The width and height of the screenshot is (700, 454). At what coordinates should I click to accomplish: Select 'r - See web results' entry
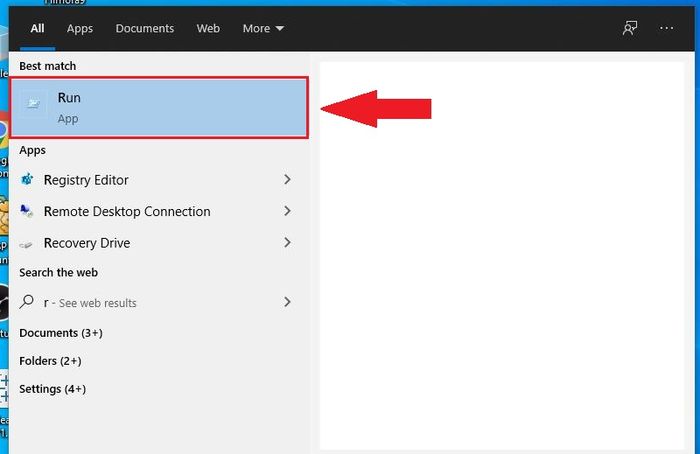click(x=159, y=302)
